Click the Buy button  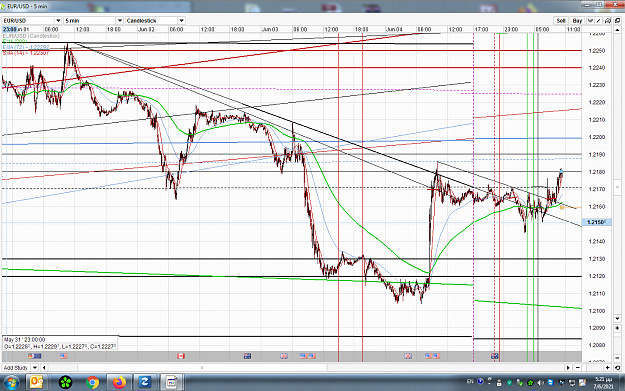pos(577,20)
